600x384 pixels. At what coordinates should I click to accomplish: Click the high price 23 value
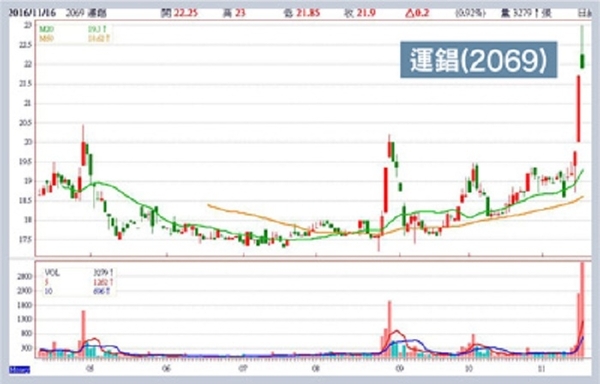coord(240,13)
